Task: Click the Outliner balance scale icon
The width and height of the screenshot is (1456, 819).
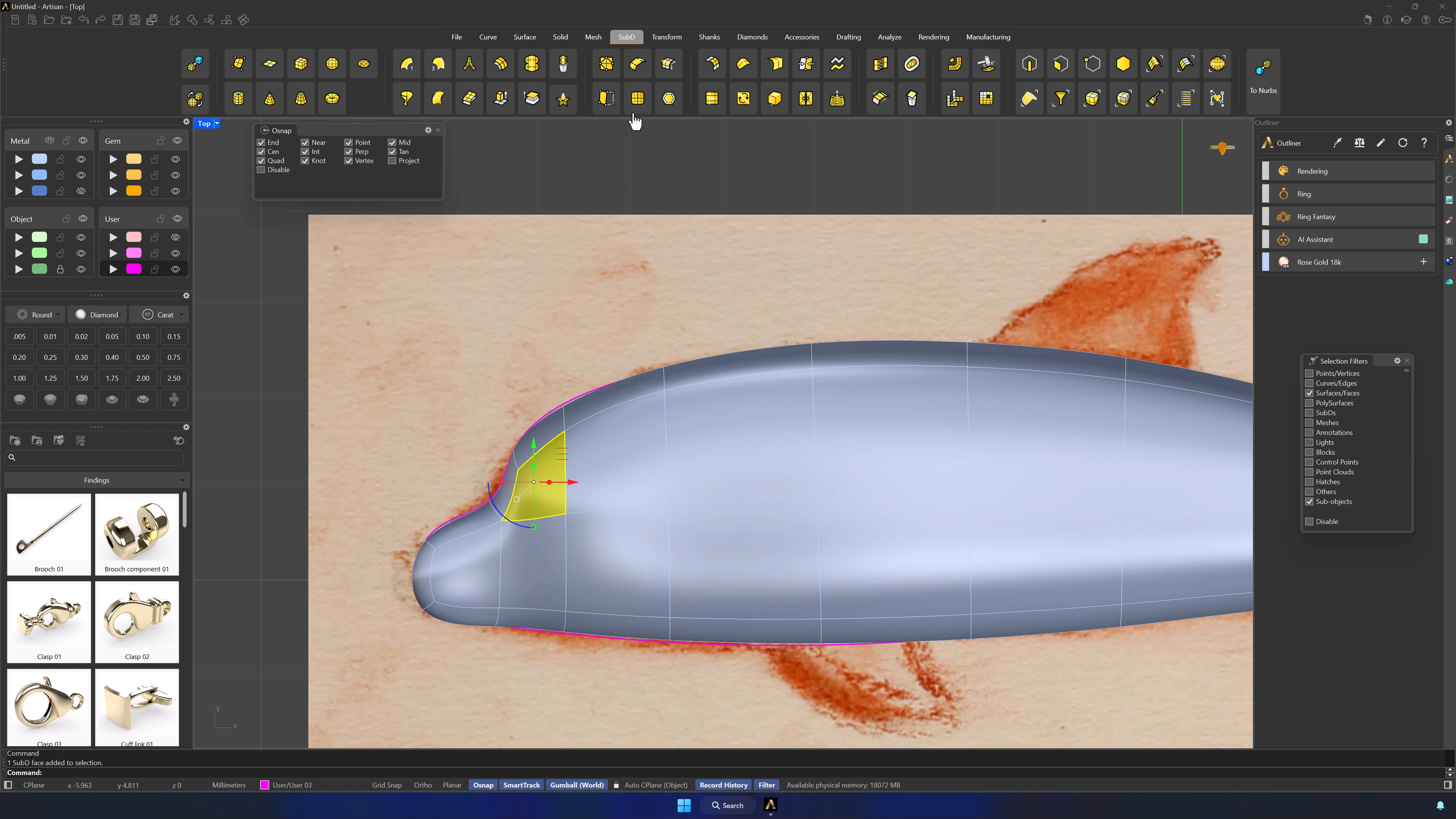Action: click(1359, 143)
